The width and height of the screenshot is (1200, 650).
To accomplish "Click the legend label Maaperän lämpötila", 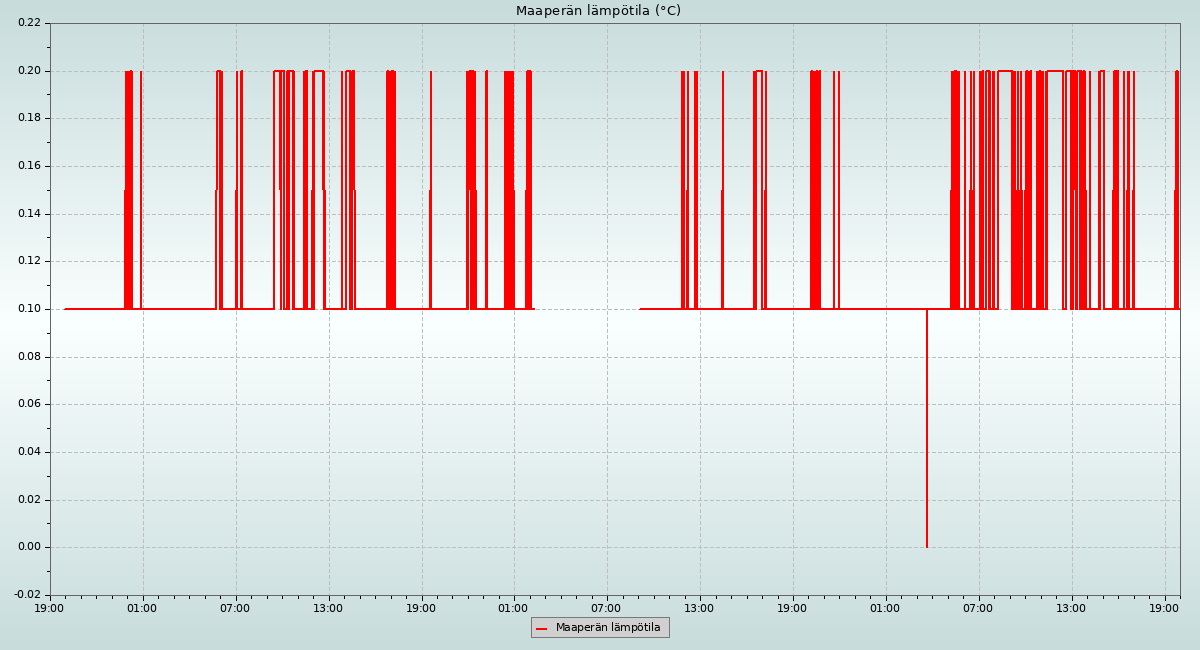I will pyautogui.click(x=608, y=628).
